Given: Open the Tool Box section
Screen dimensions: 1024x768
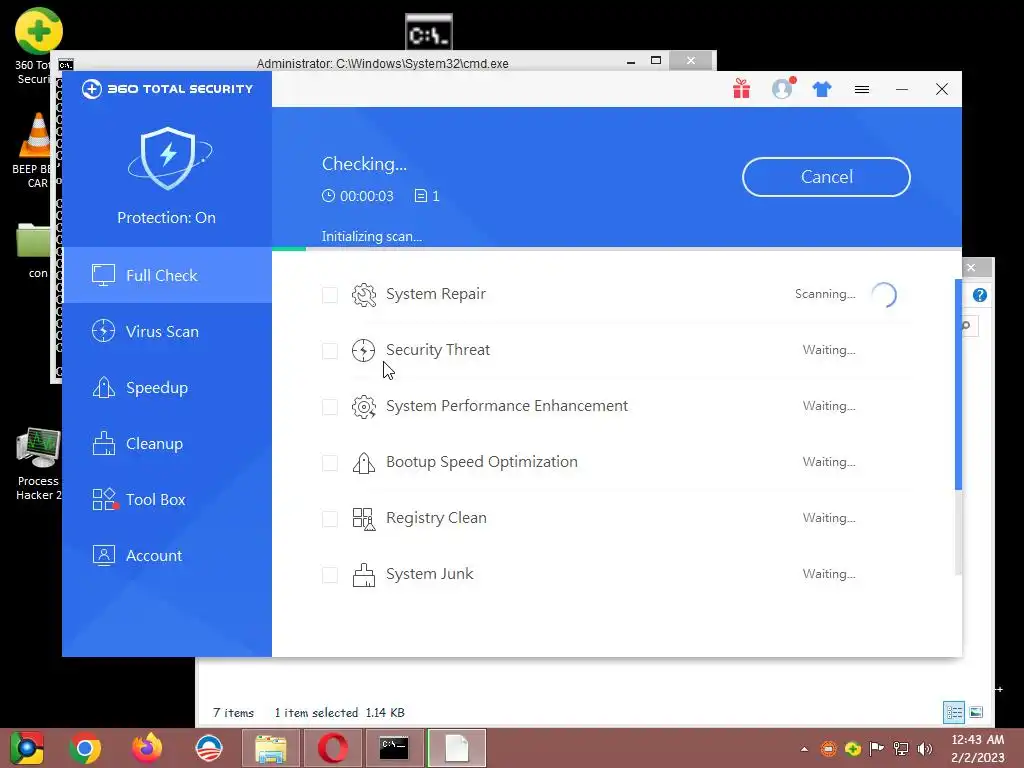Looking at the screenshot, I should (x=167, y=500).
